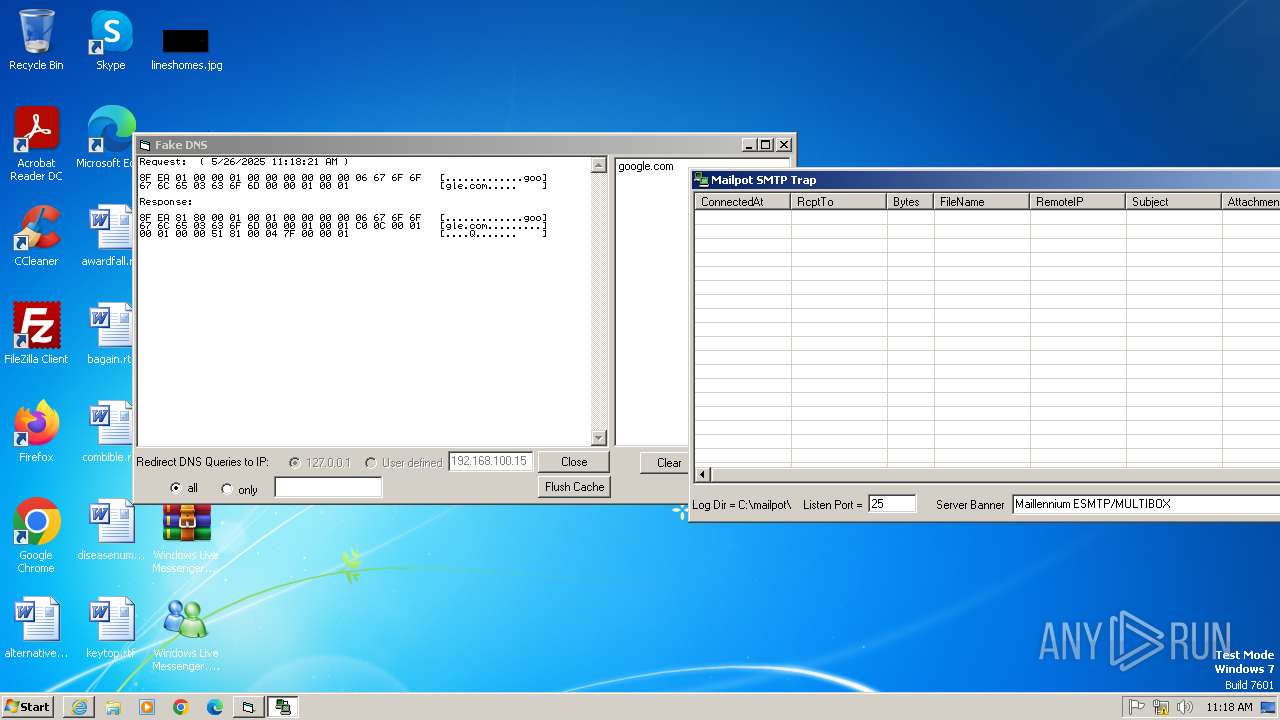Switch to the Mailpot SMTP Trap taskbar button
Viewport: 1280px width, 720px height.
pyautogui.click(x=283, y=707)
